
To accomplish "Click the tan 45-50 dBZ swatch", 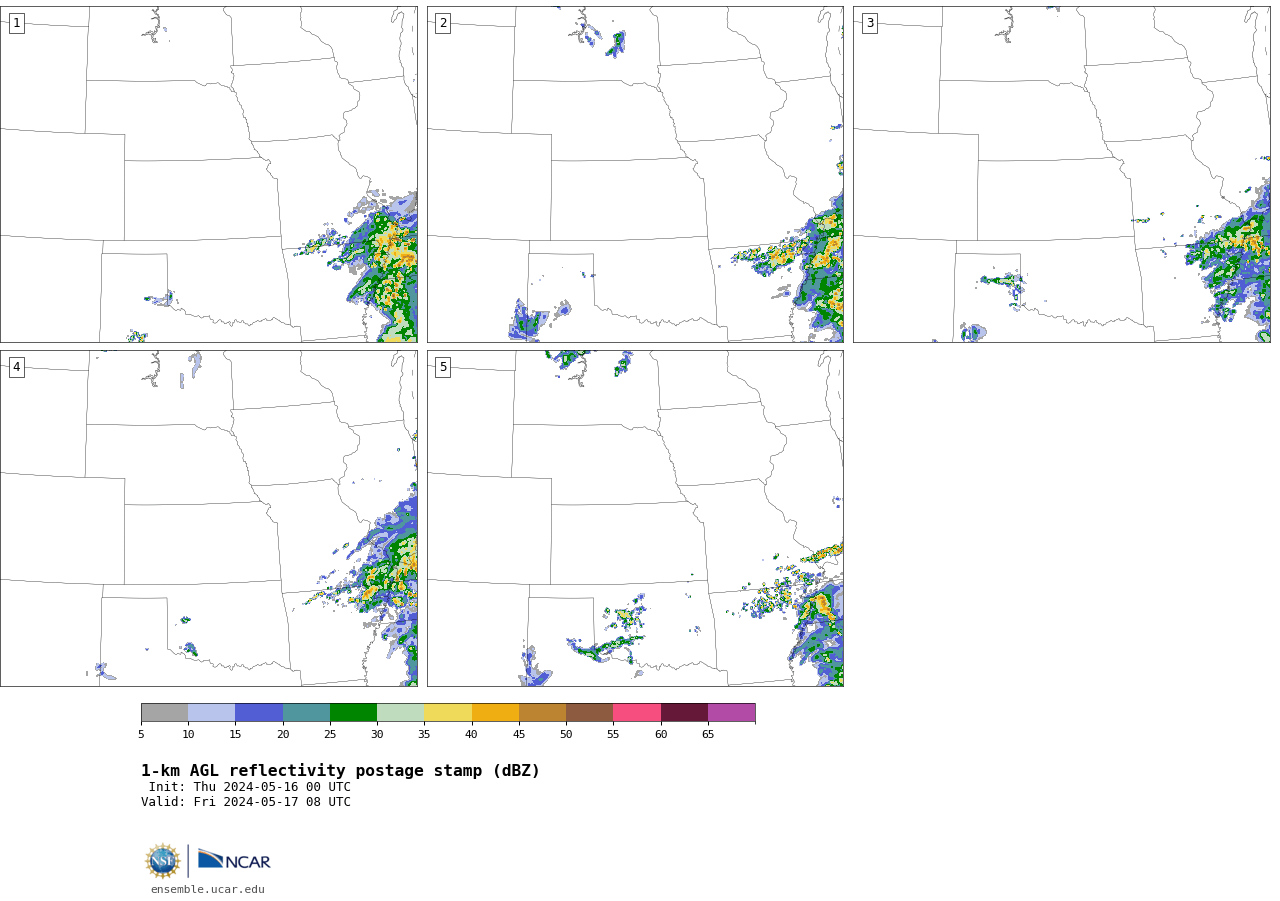I will click(543, 713).
